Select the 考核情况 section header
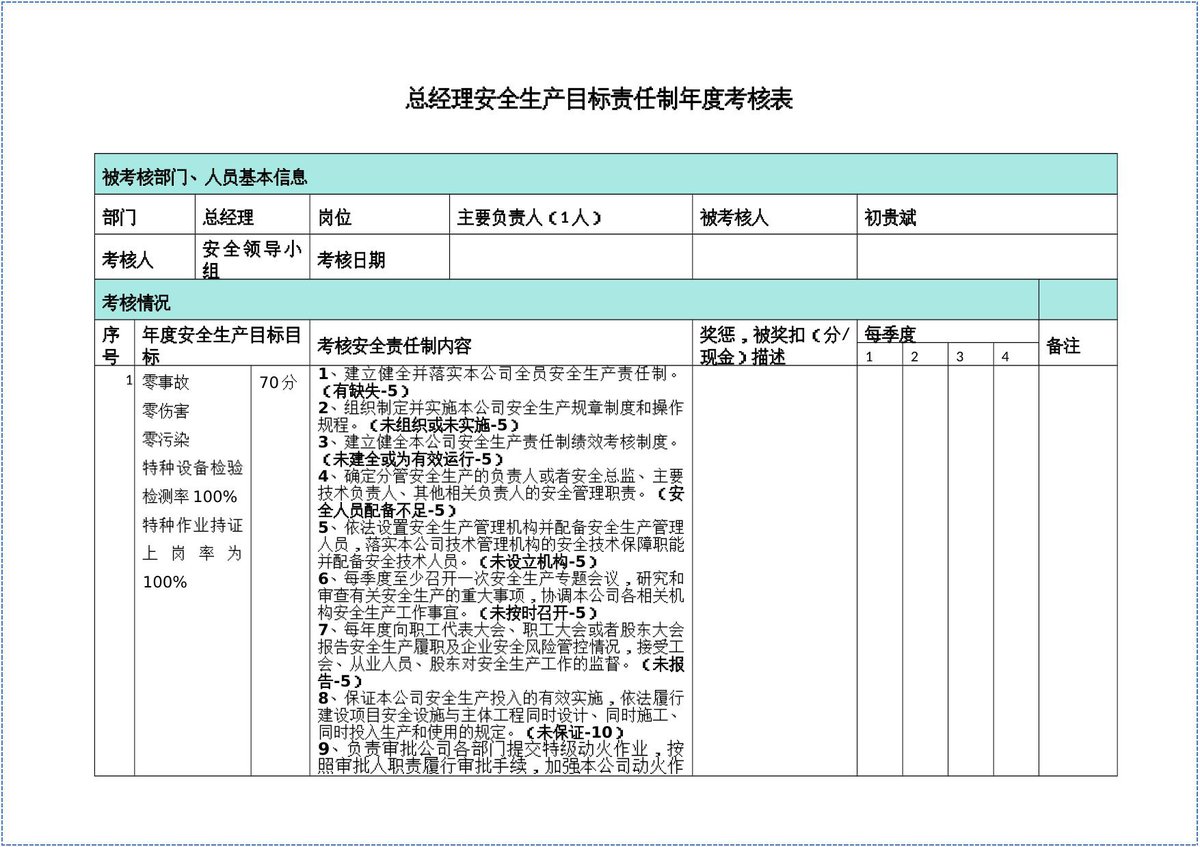This screenshot has height=847, width=1200. pos(567,300)
